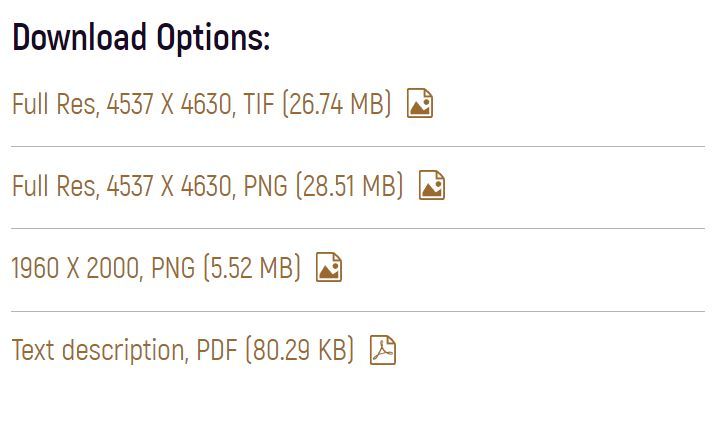725x432 pixels.
Task: Click the "TIF" format label
Action: point(258,104)
